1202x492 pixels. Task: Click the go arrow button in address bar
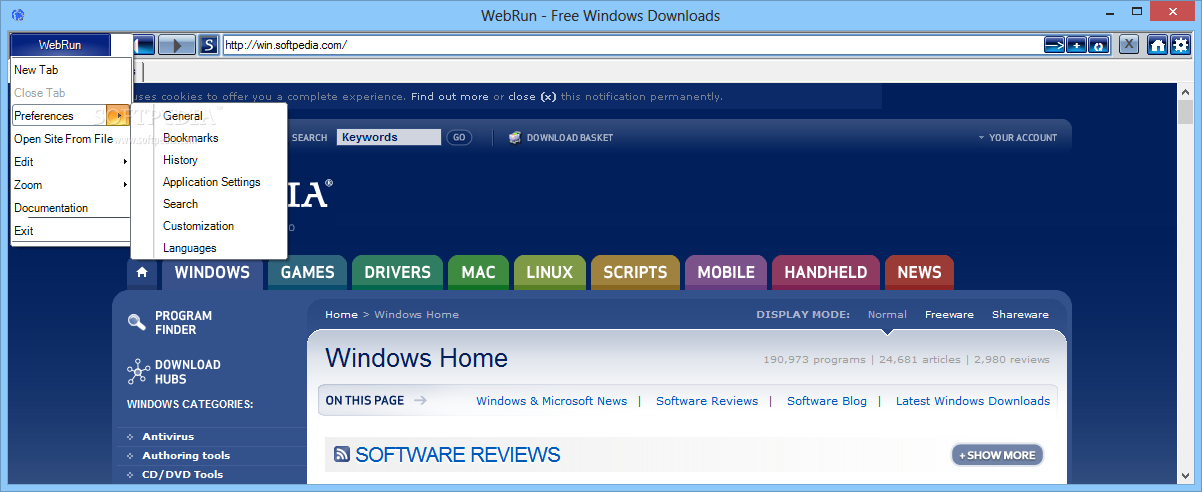click(x=1054, y=45)
